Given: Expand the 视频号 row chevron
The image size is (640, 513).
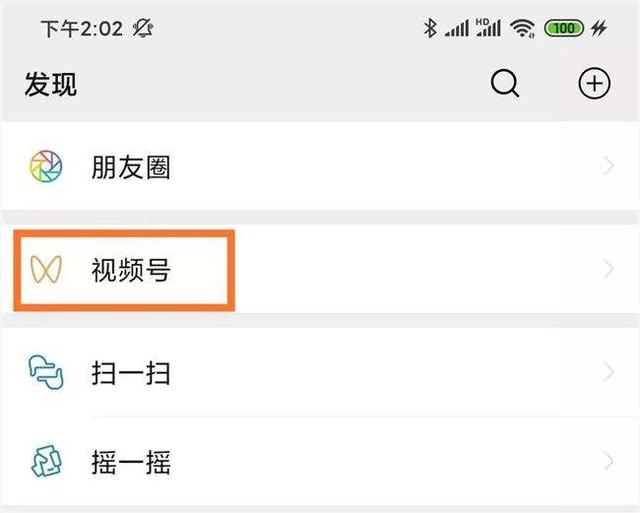Looking at the screenshot, I should (609, 269).
